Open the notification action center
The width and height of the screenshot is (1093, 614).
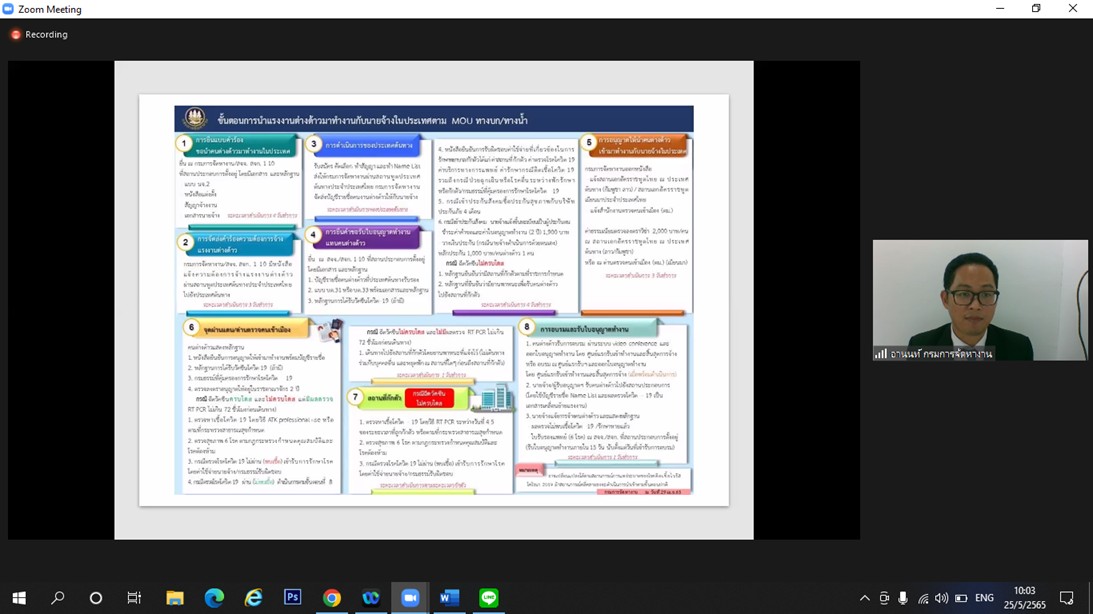(1067, 598)
